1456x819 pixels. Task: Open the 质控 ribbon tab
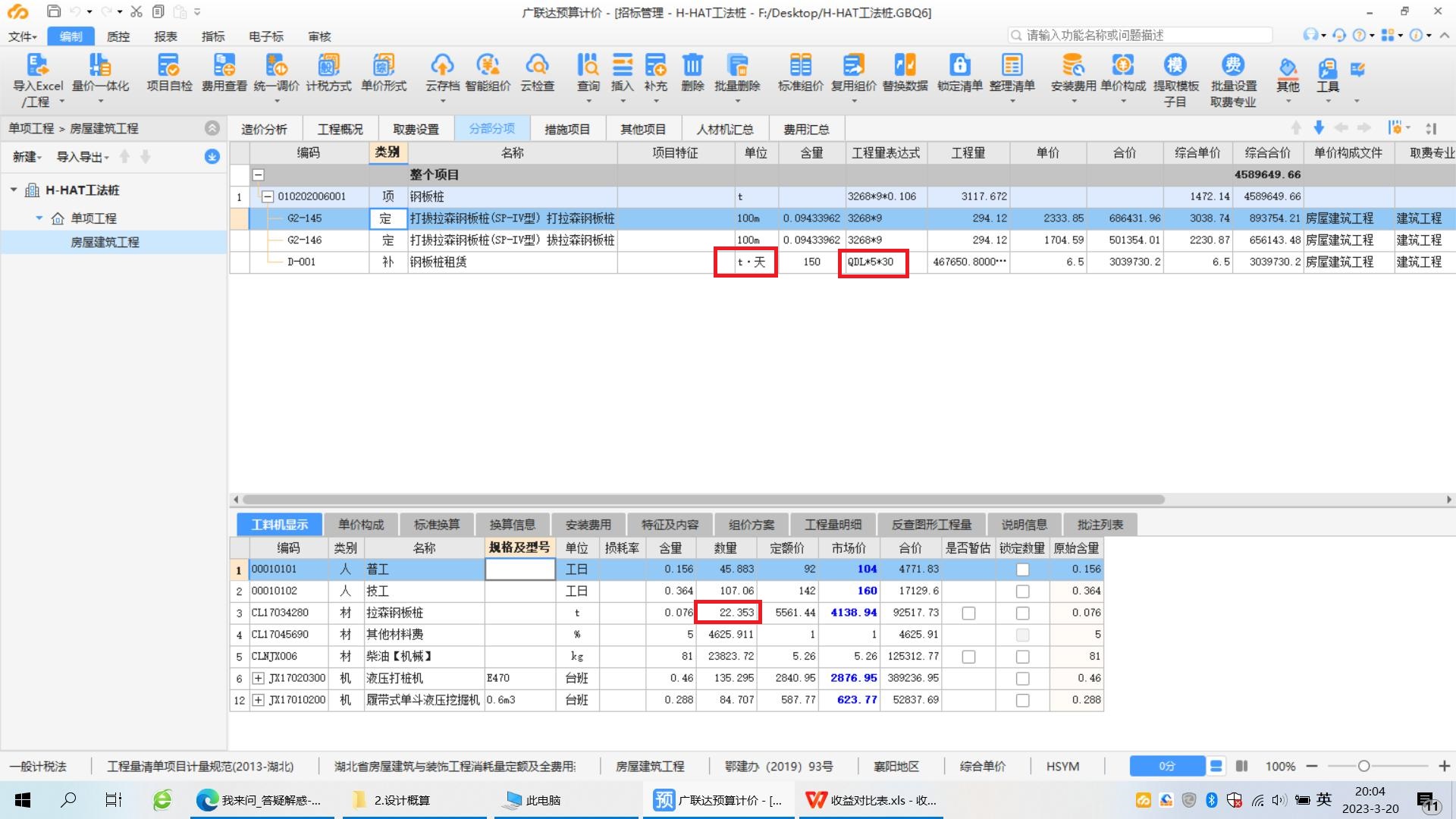click(x=118, y=36)
